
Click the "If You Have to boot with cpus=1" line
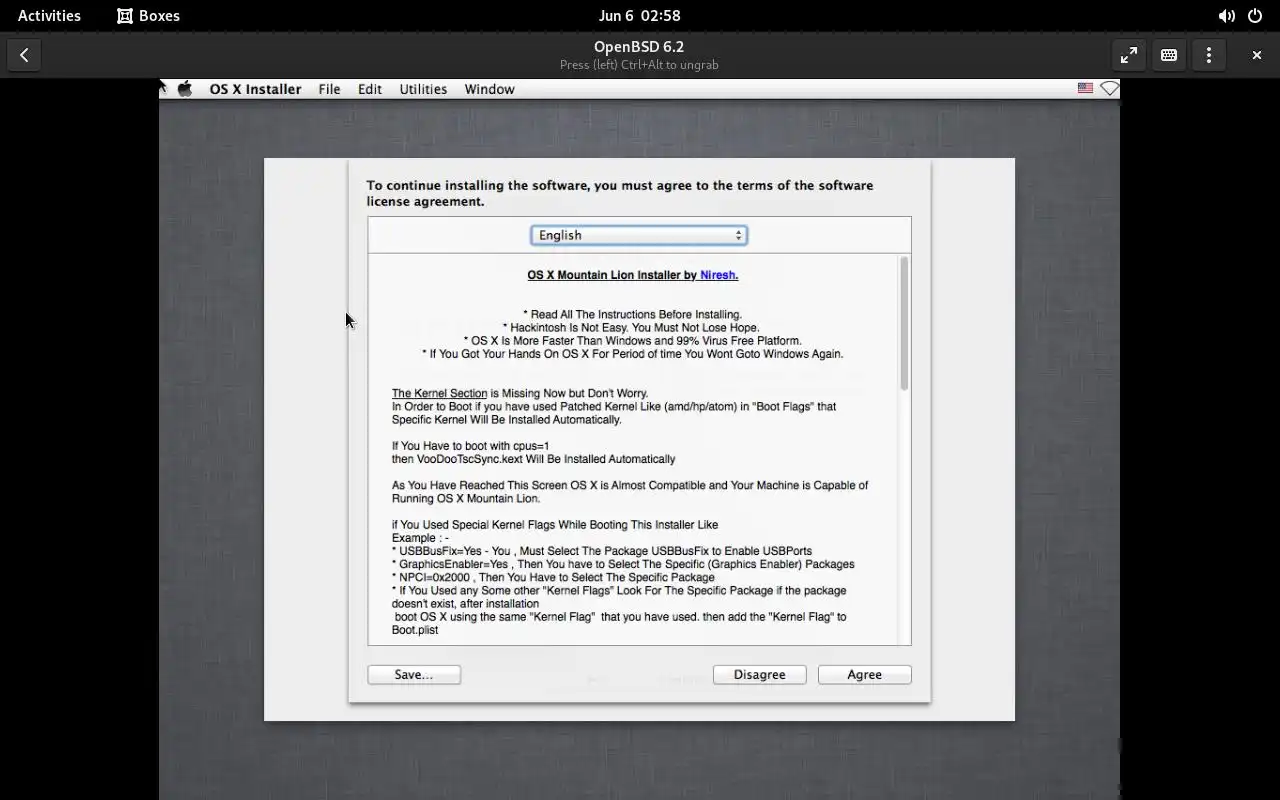pyautogui.click(x=470, y=446)
